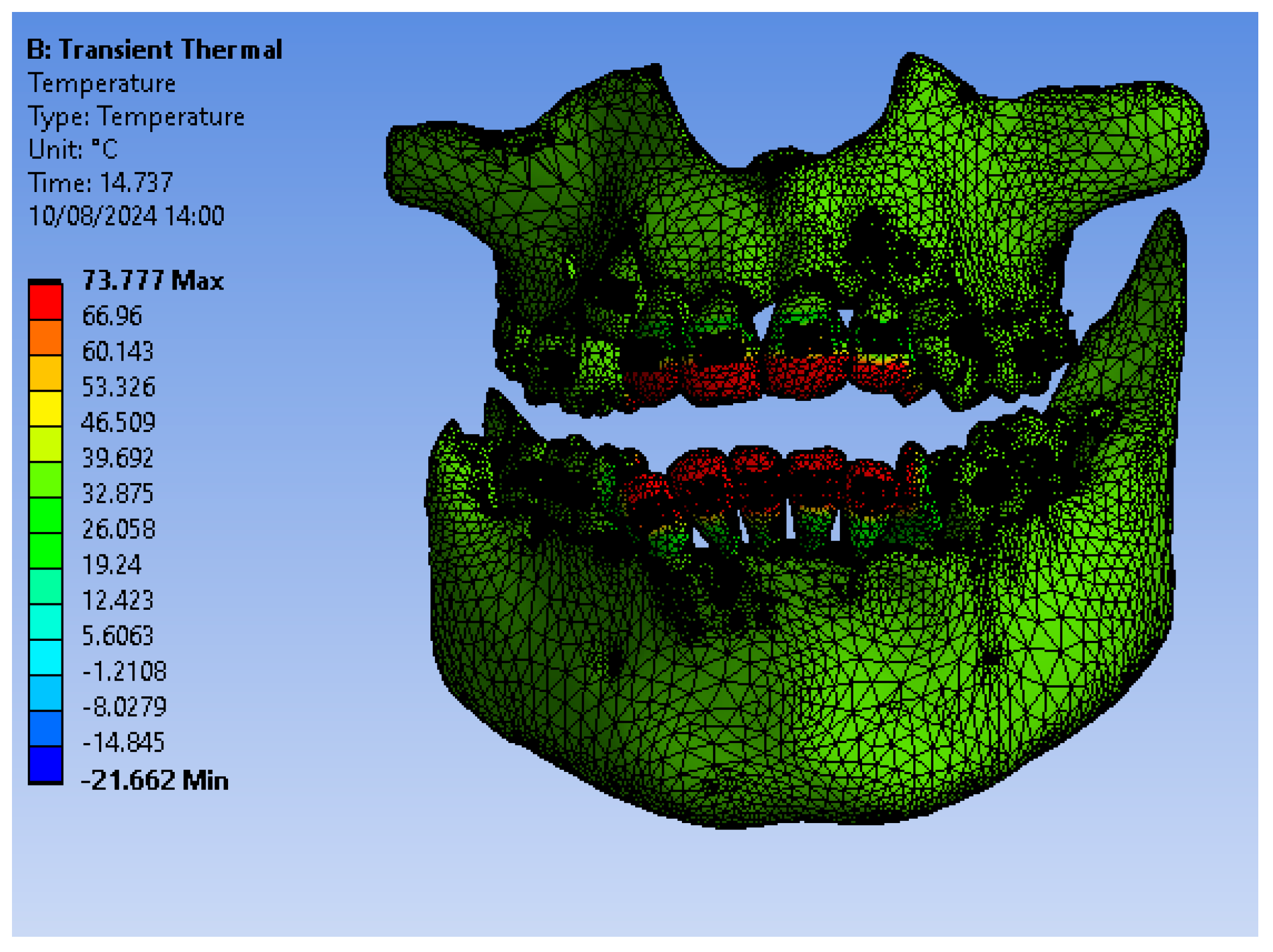Click the red legend color band
Viewport: 1273px width, 952px height.
click(x=46, y=301)
